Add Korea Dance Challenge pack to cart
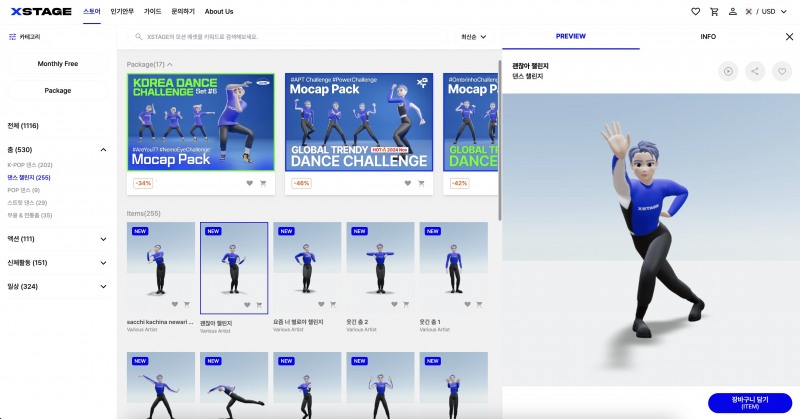 point(263,183)
